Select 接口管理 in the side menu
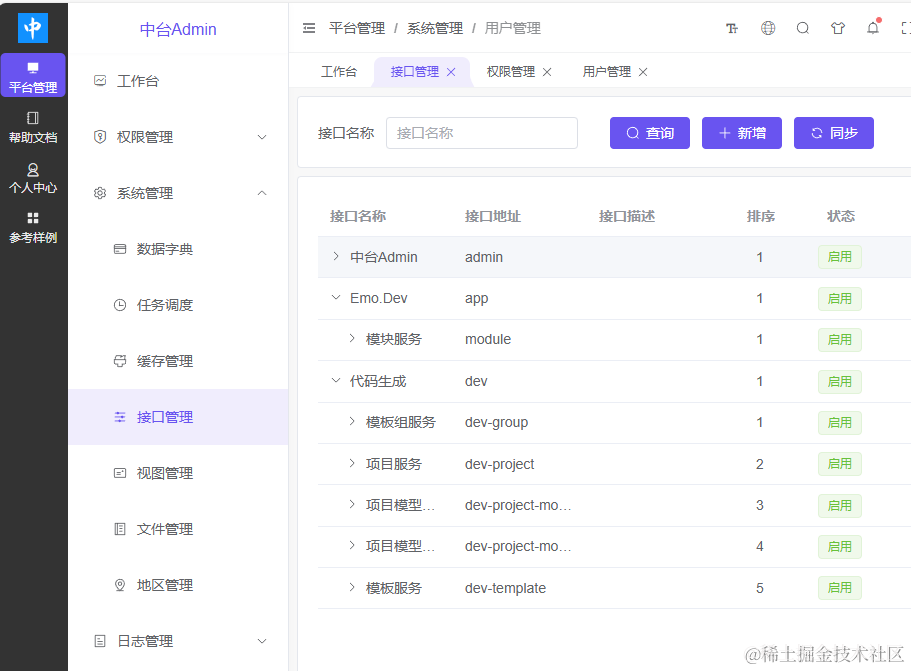 [x=178, y=417]
